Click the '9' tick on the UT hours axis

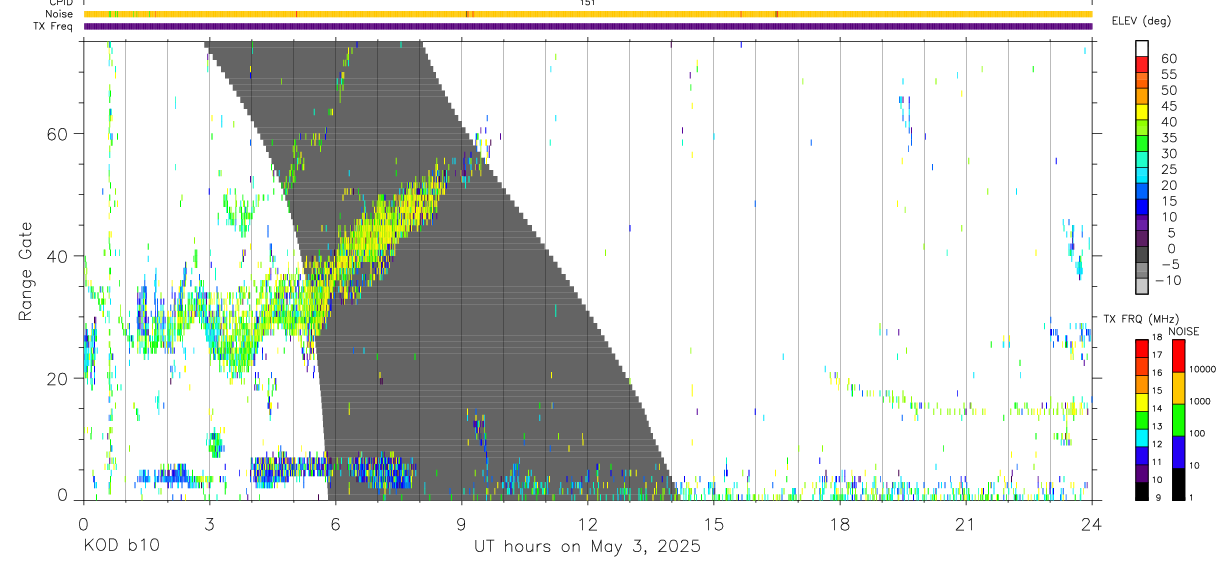[x=461, y=523]
